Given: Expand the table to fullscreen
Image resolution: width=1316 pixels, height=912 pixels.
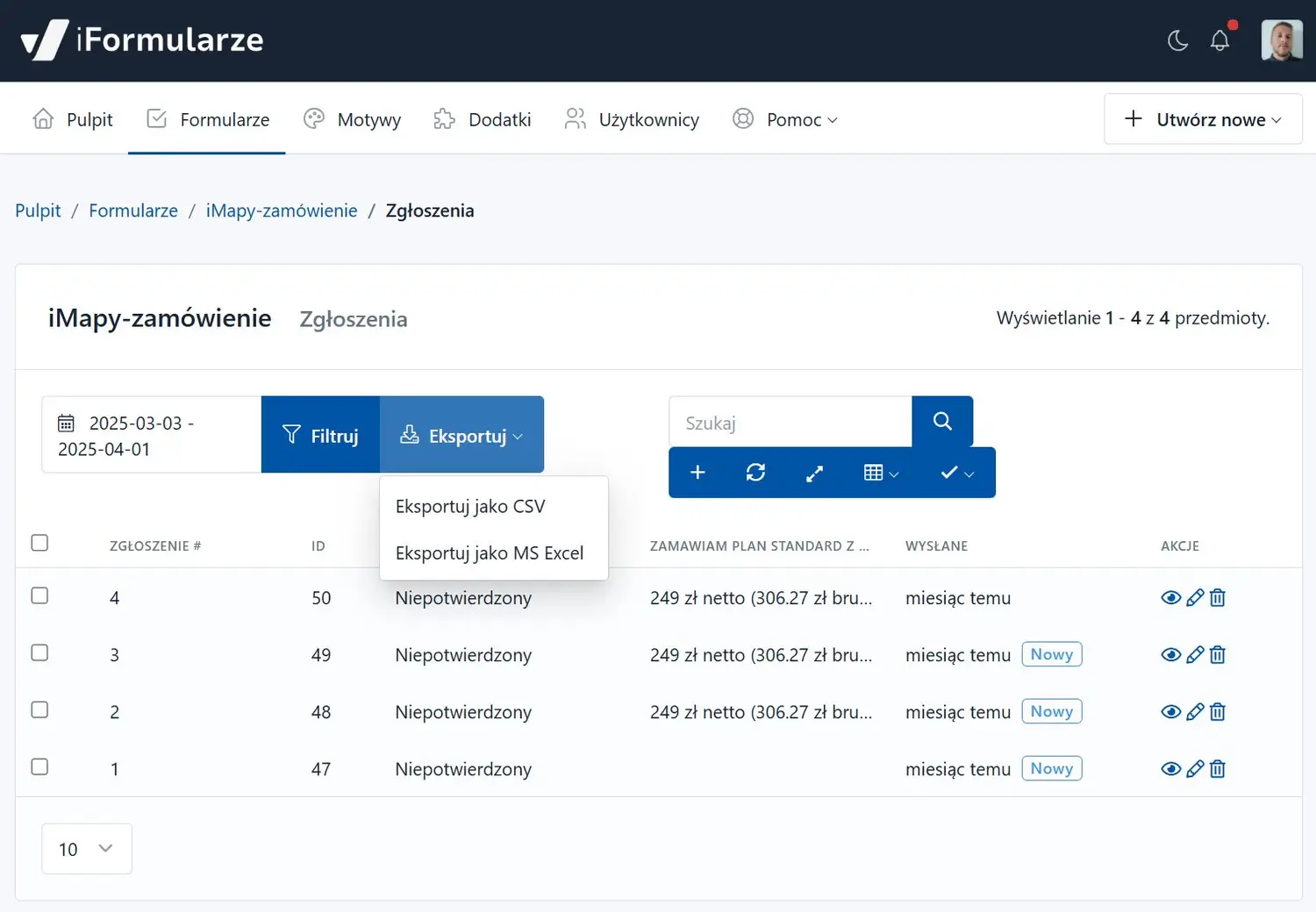Looking at the screenshot, I should [814, 473].
